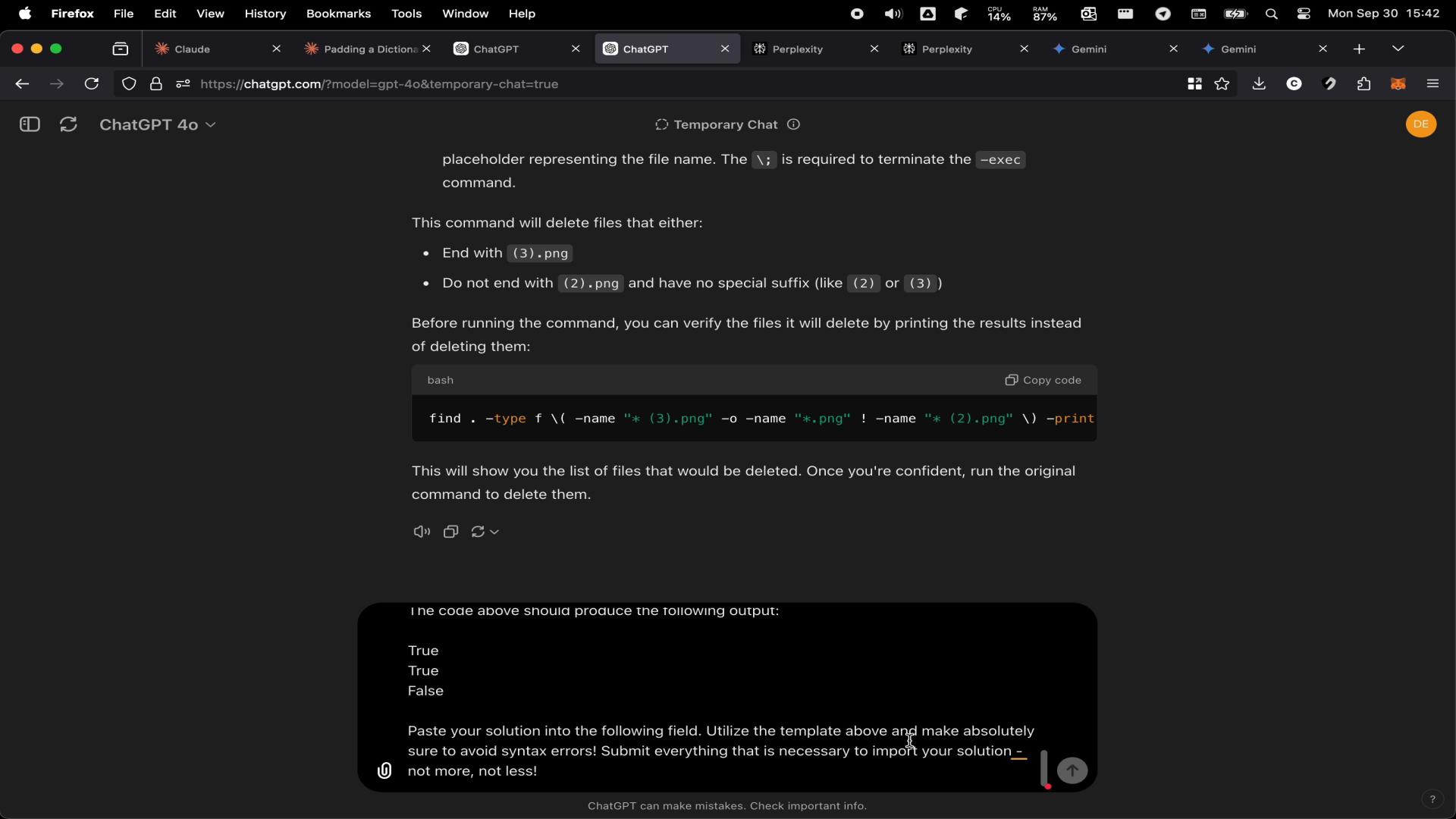
Task: Switch to the Padding a Dictionary tab
Action: (368, 49)
